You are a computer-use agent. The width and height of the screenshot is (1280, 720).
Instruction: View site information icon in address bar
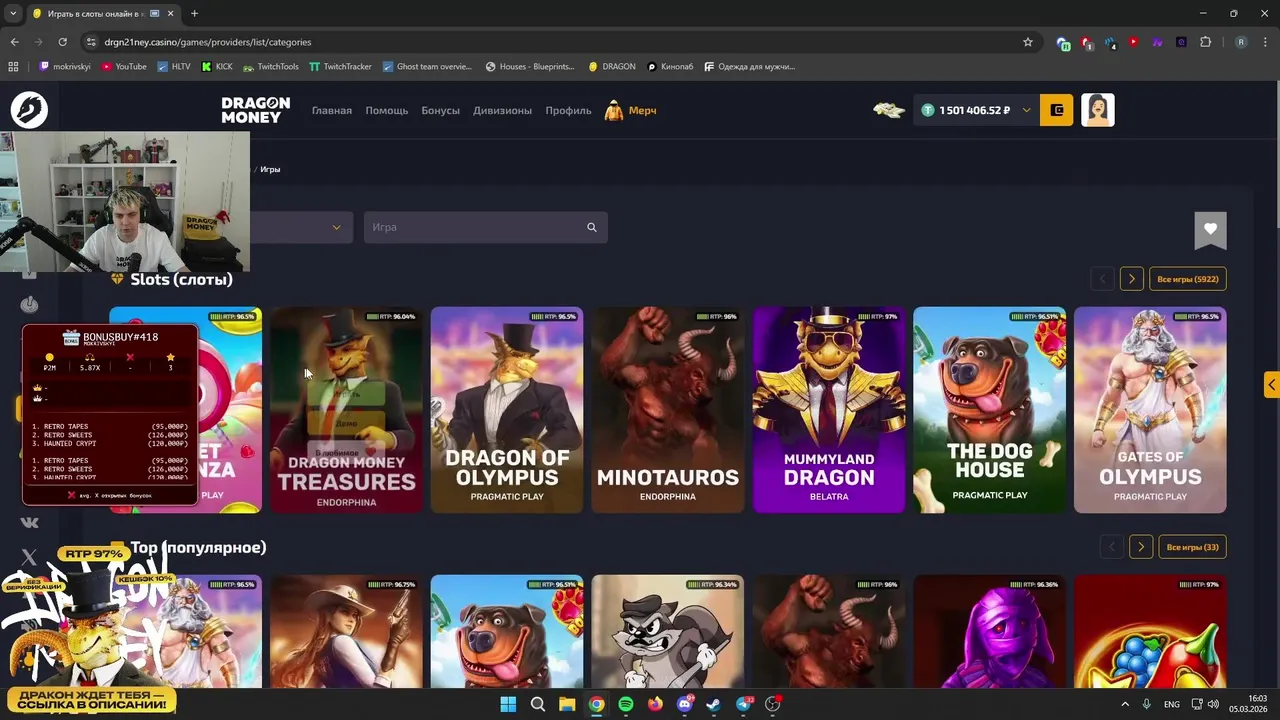click(x=91, y=42)
